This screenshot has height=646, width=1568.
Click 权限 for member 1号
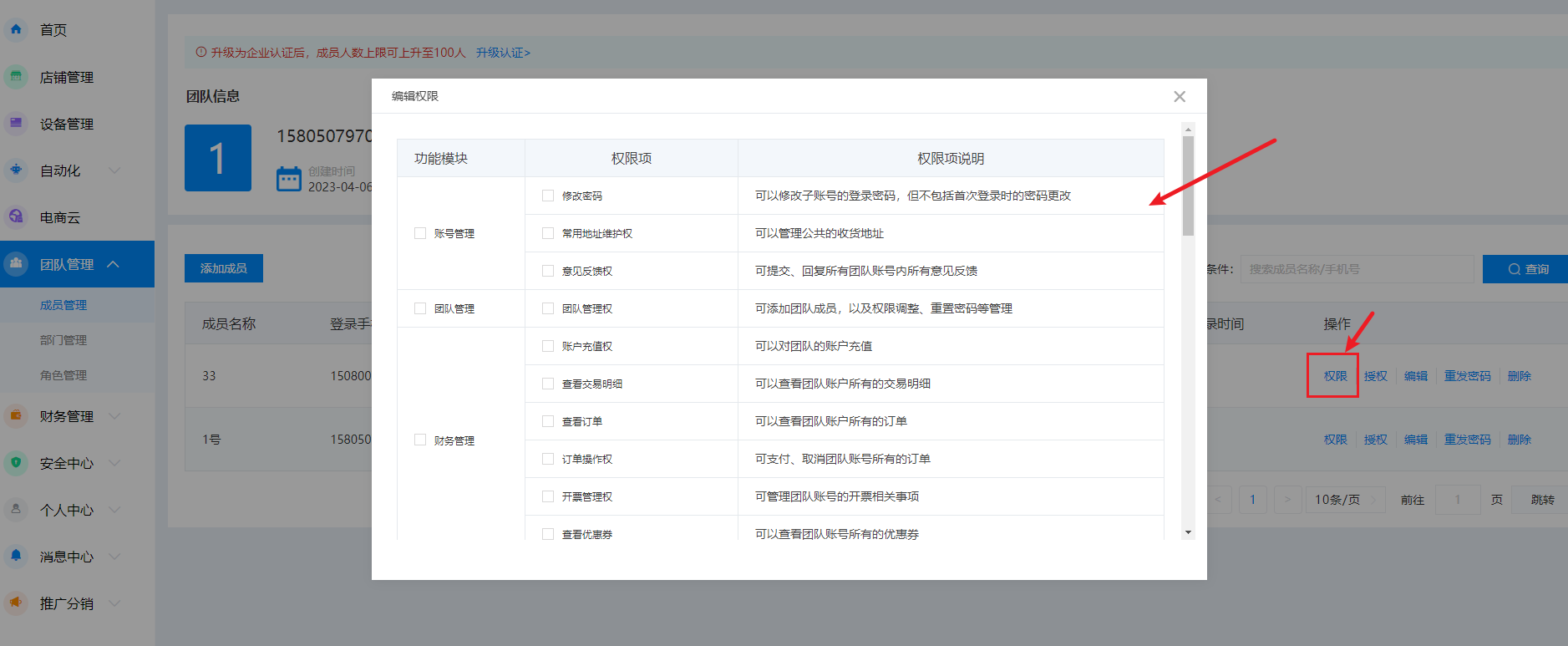pyautogui.click(x=1335, y=440)
